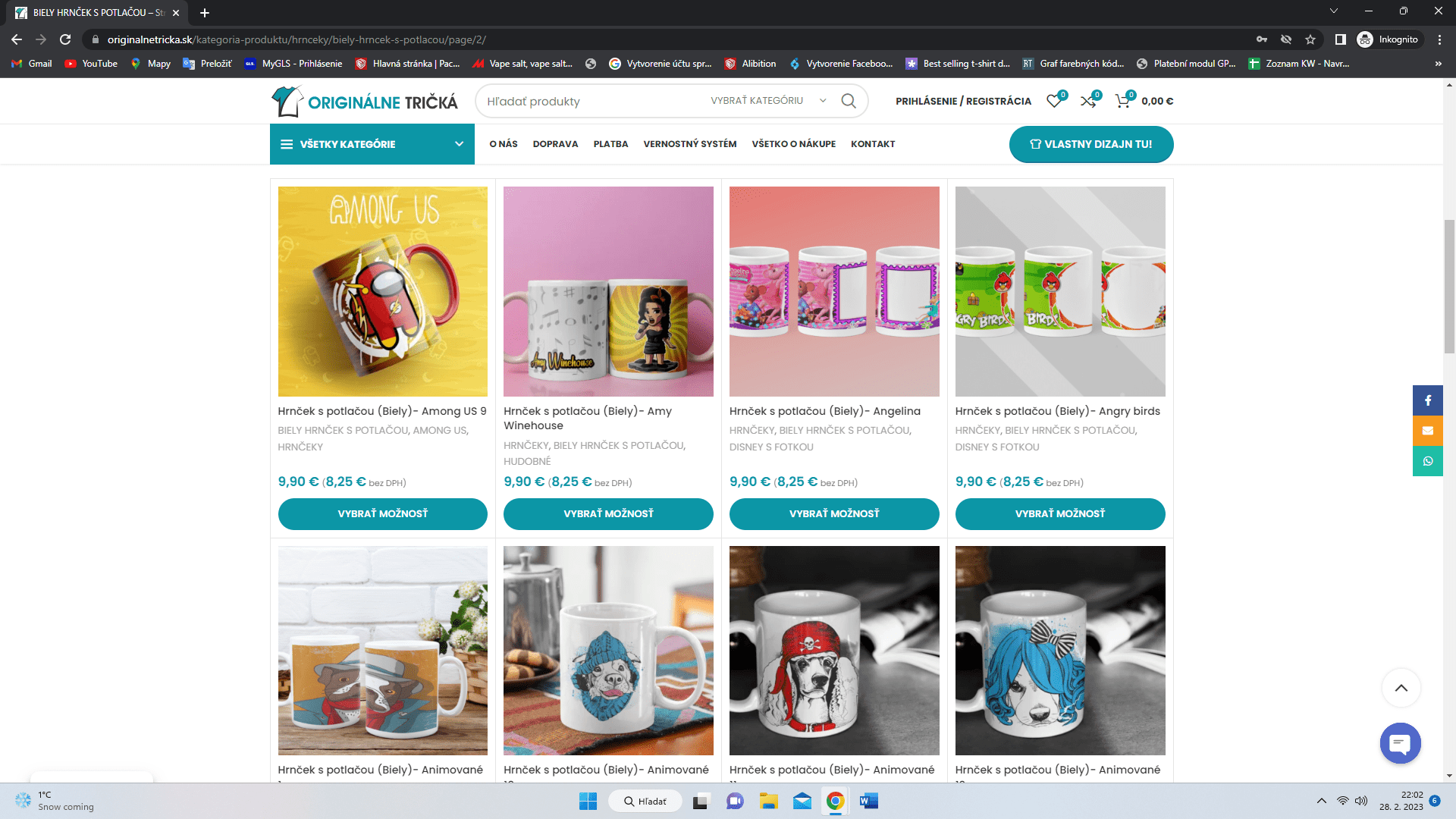Click Among US category link
The image size is (1456, 819).
pos(439,430)
